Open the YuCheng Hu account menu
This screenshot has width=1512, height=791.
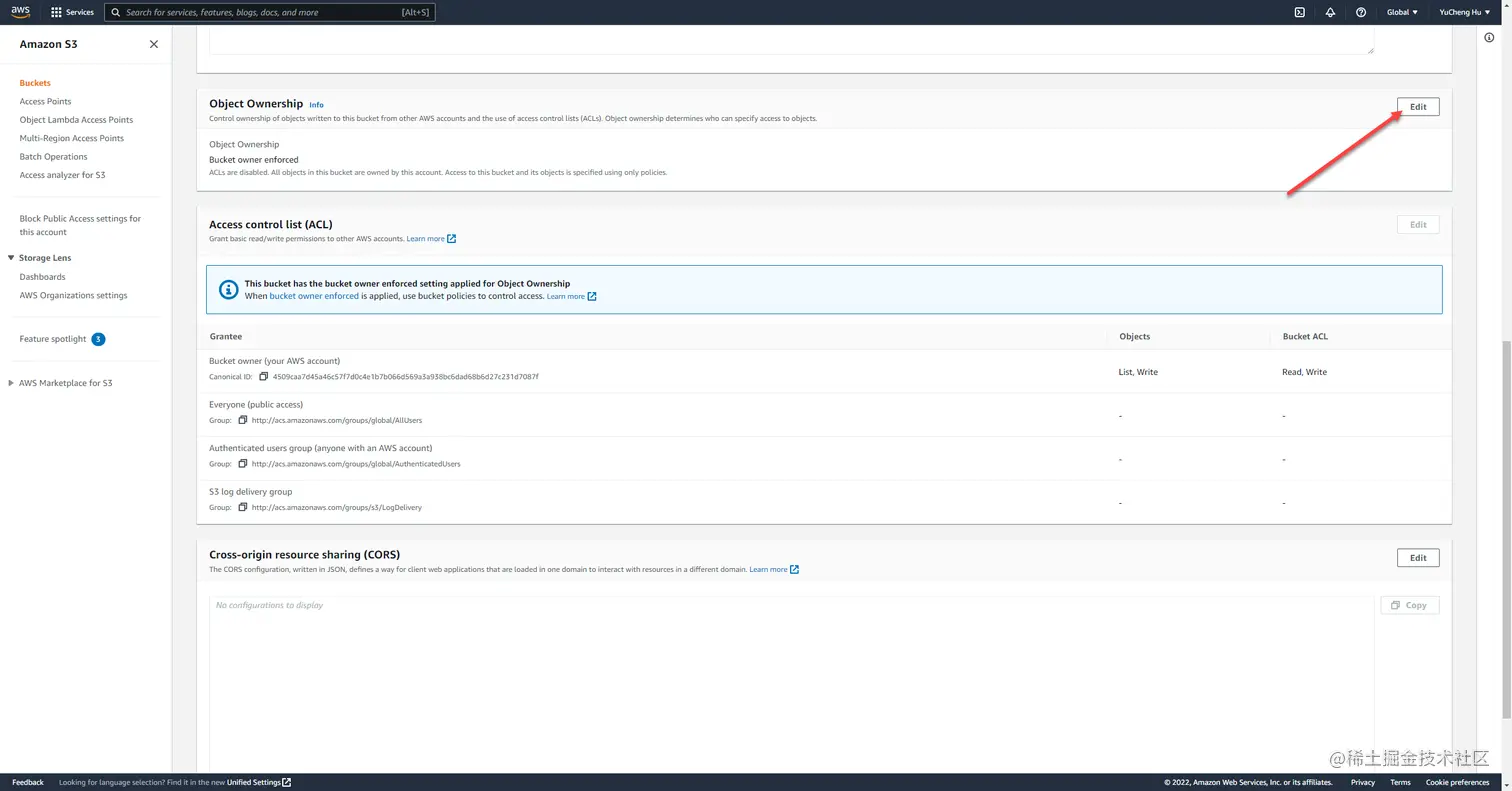tap(1463, 12)
